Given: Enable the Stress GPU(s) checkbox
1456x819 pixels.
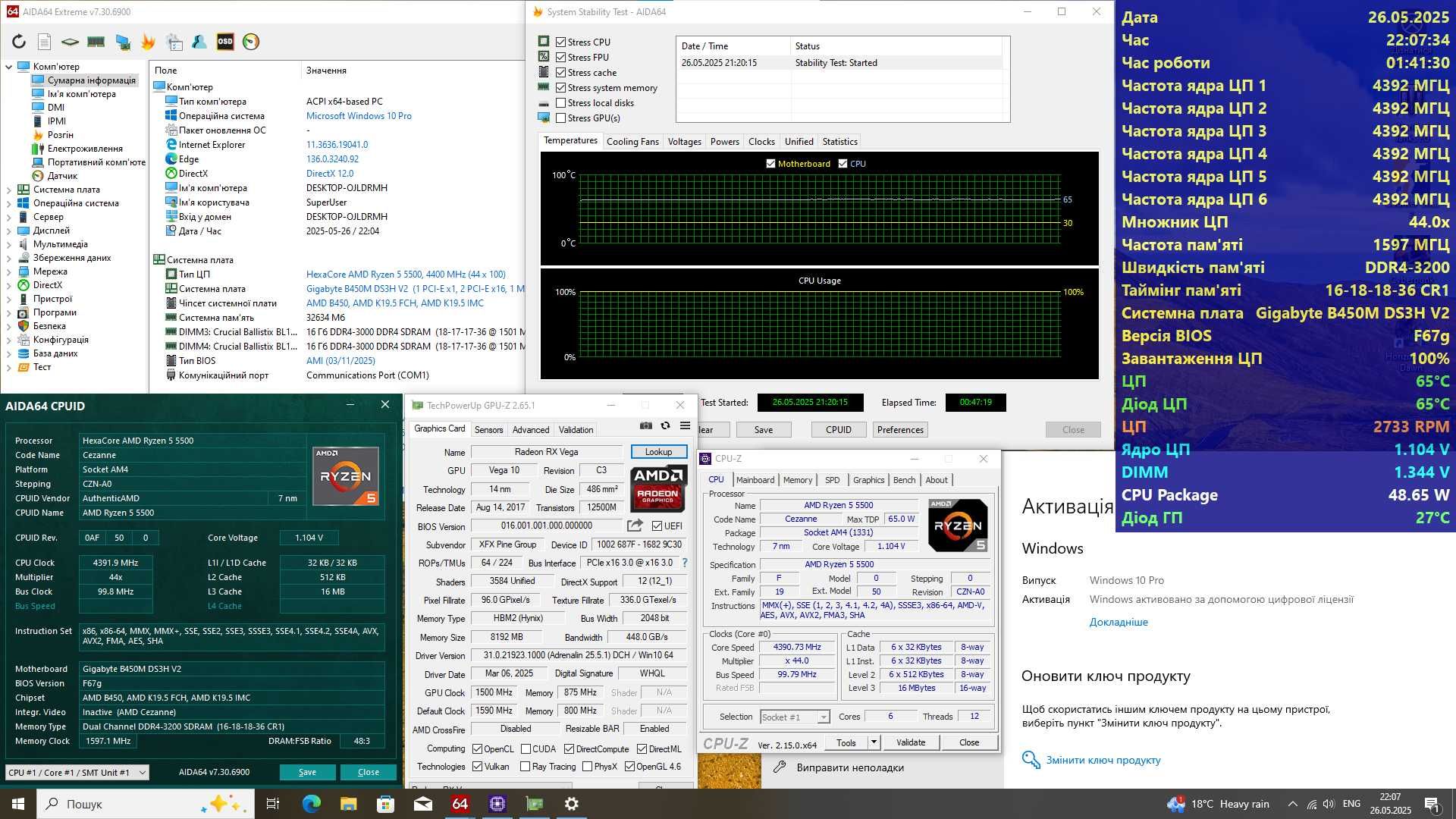Looking at the screenshot, I should tap(560, 118).
